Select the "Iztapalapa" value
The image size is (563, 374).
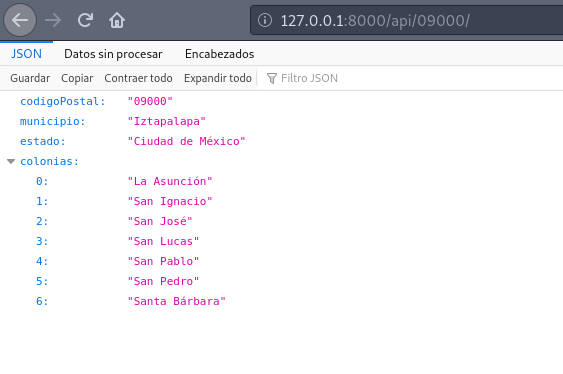167,121
